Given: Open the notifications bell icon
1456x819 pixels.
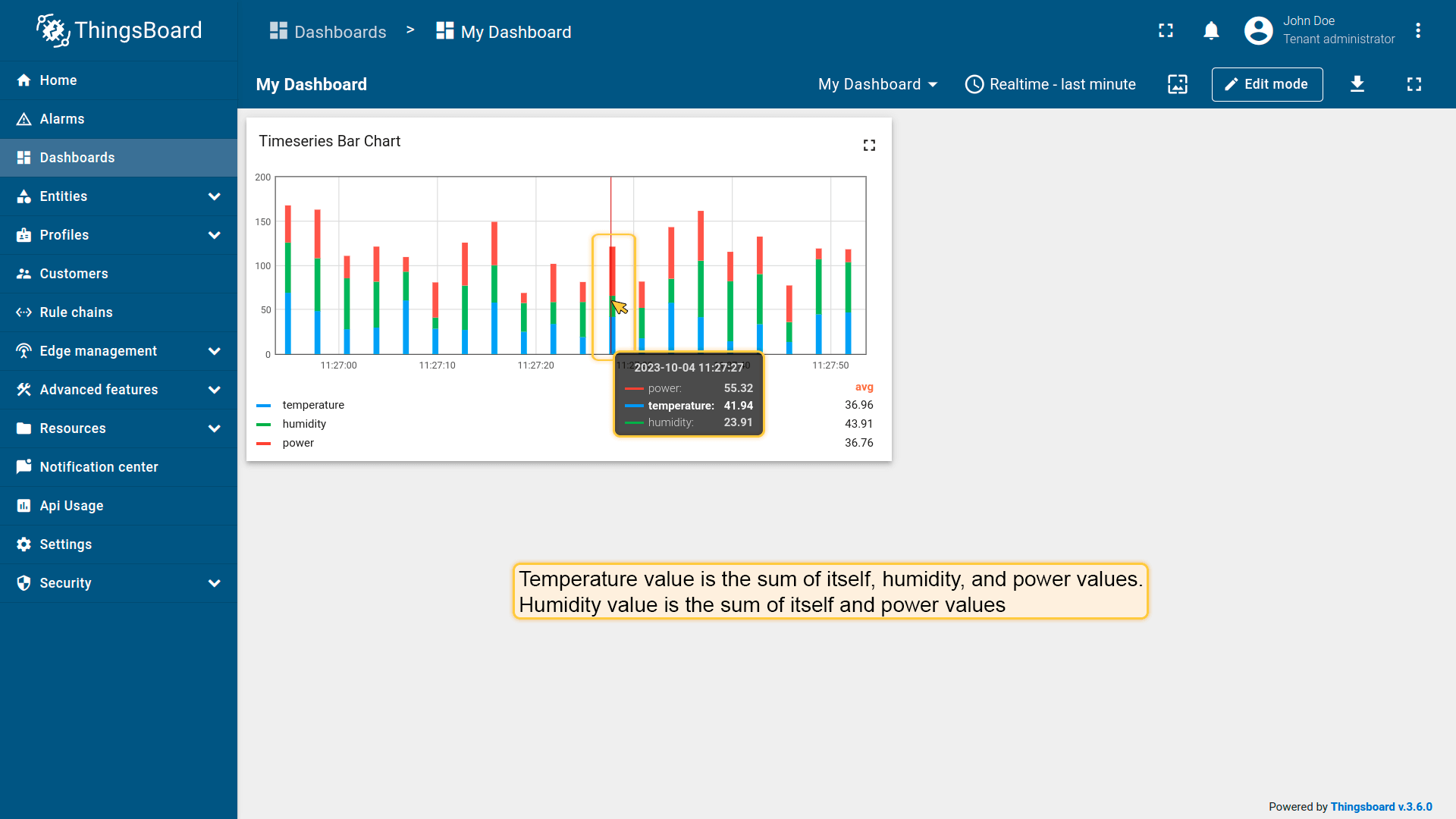Looking at the screenshot, I should tap(1211, 31).
